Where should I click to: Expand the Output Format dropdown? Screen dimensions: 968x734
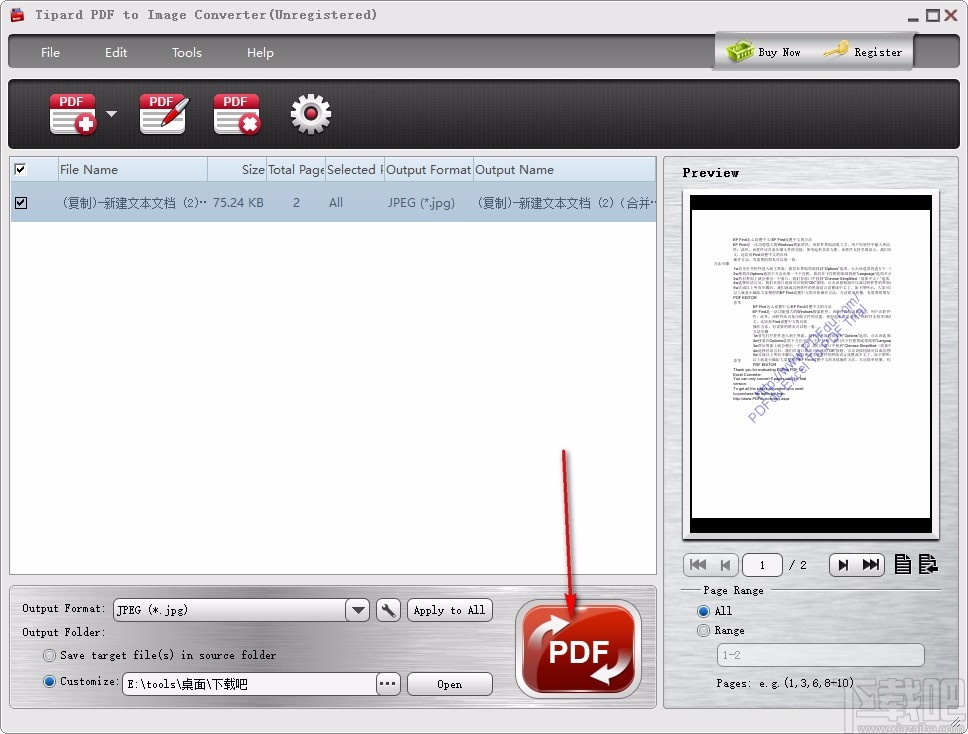[x=357, y=610]
